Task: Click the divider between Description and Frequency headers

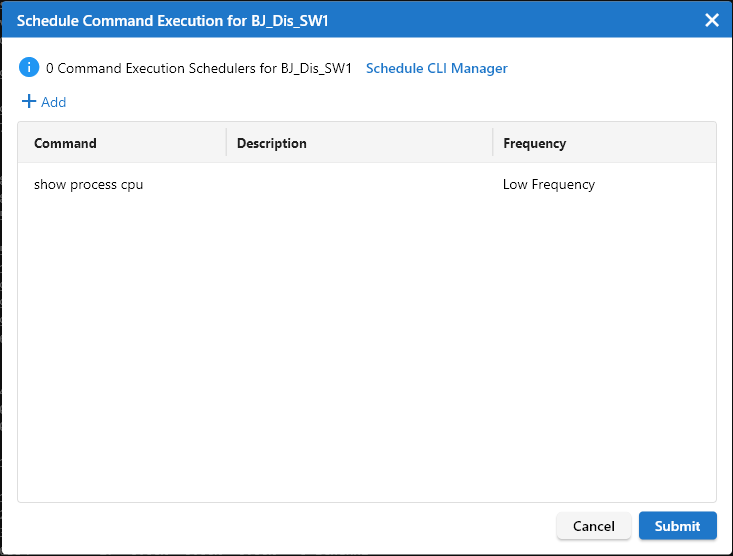Action: (493, 143)
